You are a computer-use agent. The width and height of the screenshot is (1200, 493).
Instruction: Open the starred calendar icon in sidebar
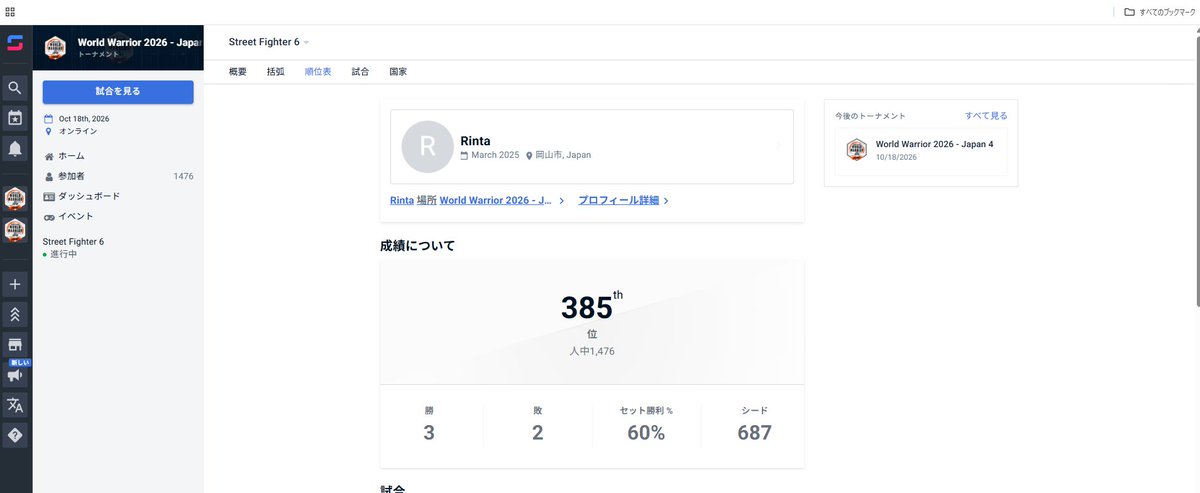click(x=15, y=118)
